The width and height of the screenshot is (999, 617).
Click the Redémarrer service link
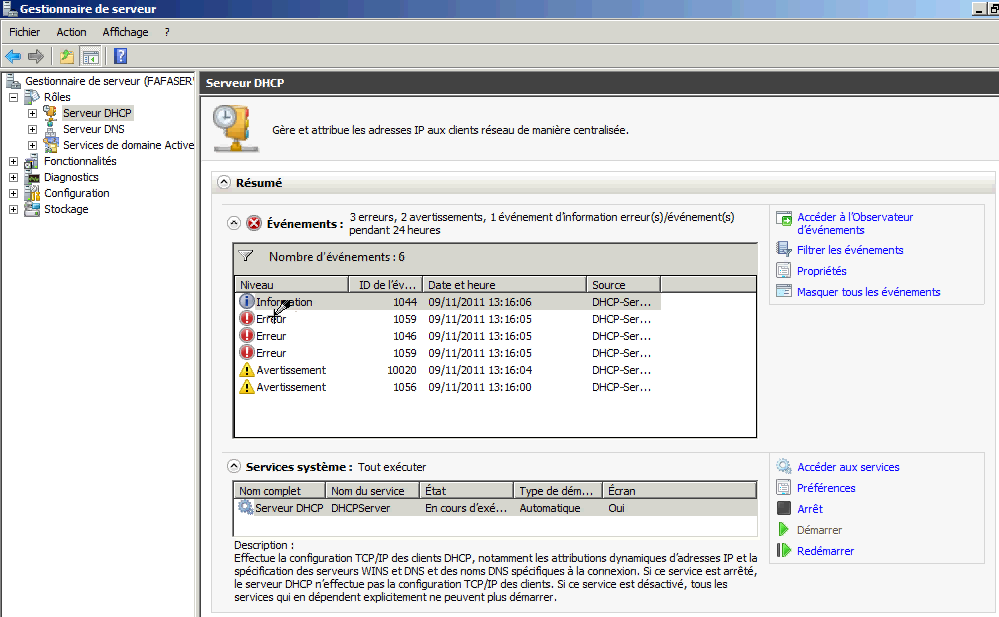click(x=825, y=551)
